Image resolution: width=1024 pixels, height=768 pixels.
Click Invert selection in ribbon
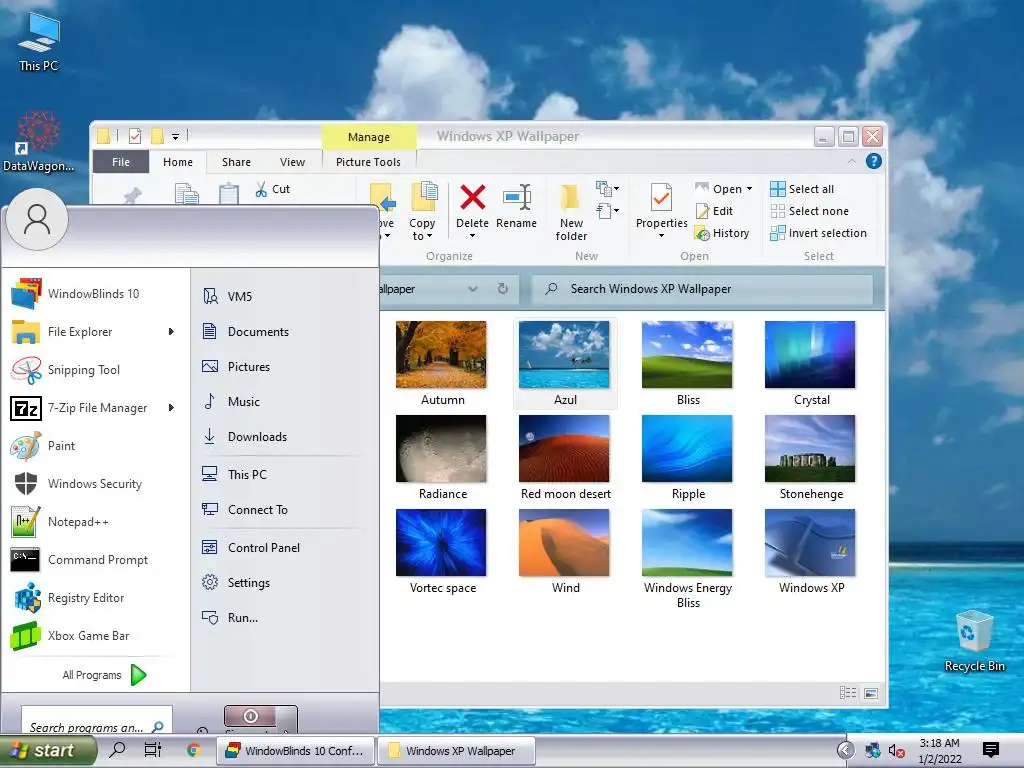[818, 233]
